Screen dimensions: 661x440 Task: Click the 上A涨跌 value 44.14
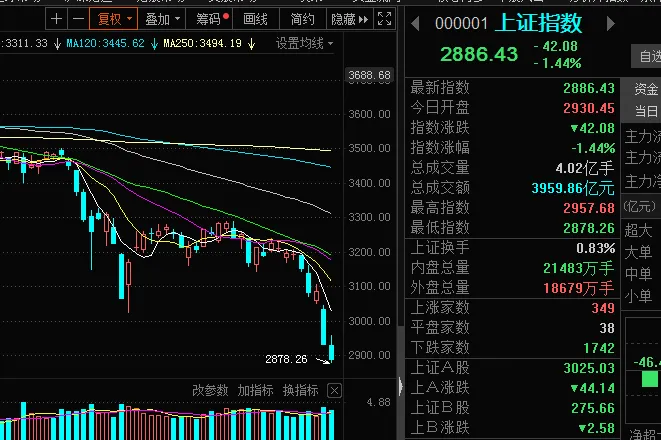(x=592, y=388)
